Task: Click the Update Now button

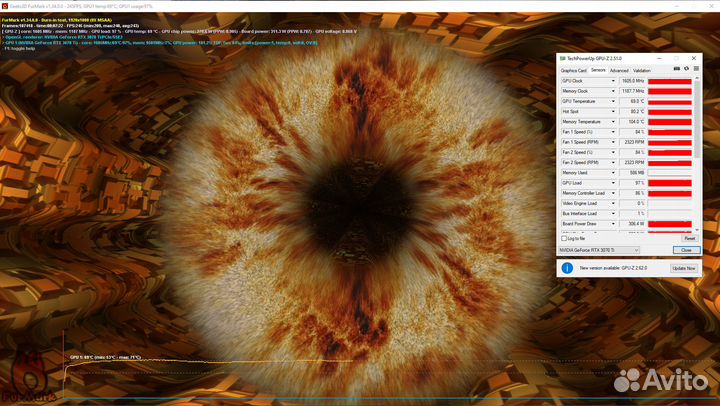Action: (x=684, y=268)
